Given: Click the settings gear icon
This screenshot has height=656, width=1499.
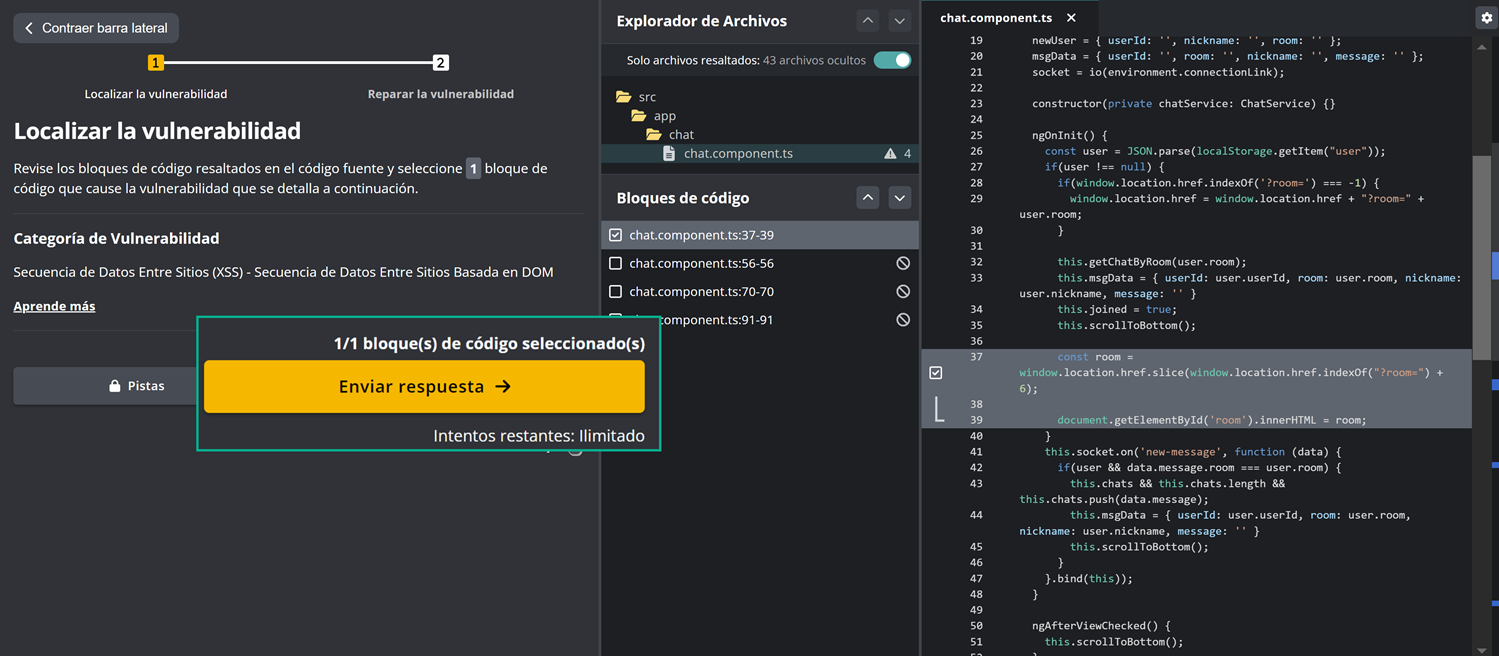Looking at the screenshot, I should (x=1486, y=18).
